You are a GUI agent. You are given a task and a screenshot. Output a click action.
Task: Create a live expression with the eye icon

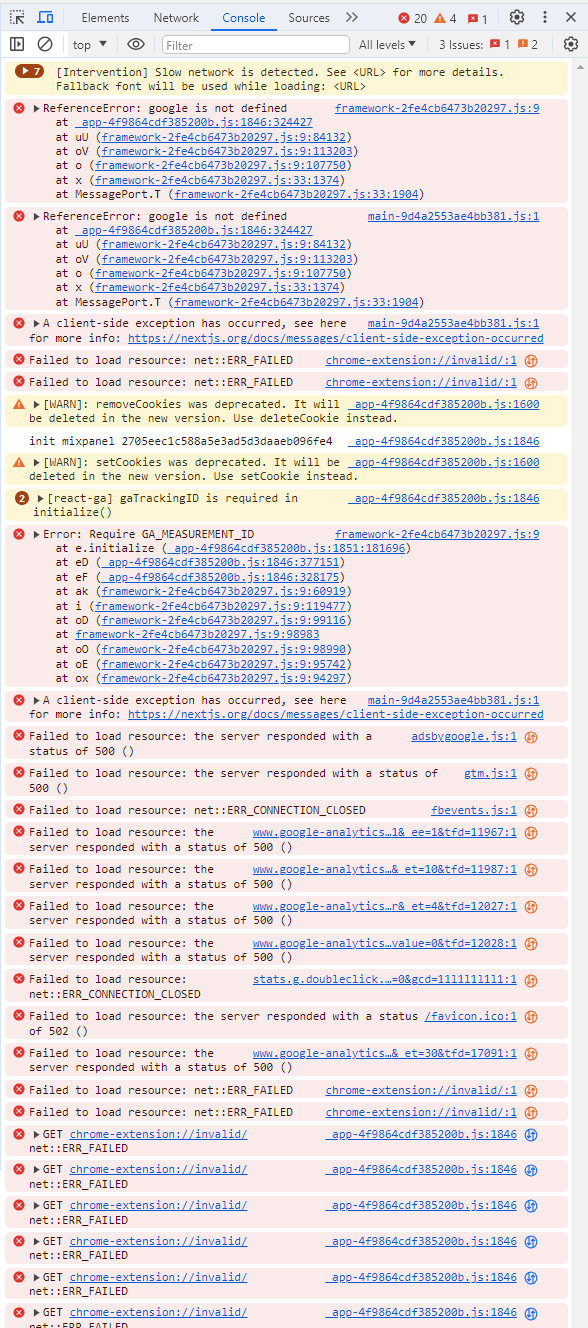point(135,44)
